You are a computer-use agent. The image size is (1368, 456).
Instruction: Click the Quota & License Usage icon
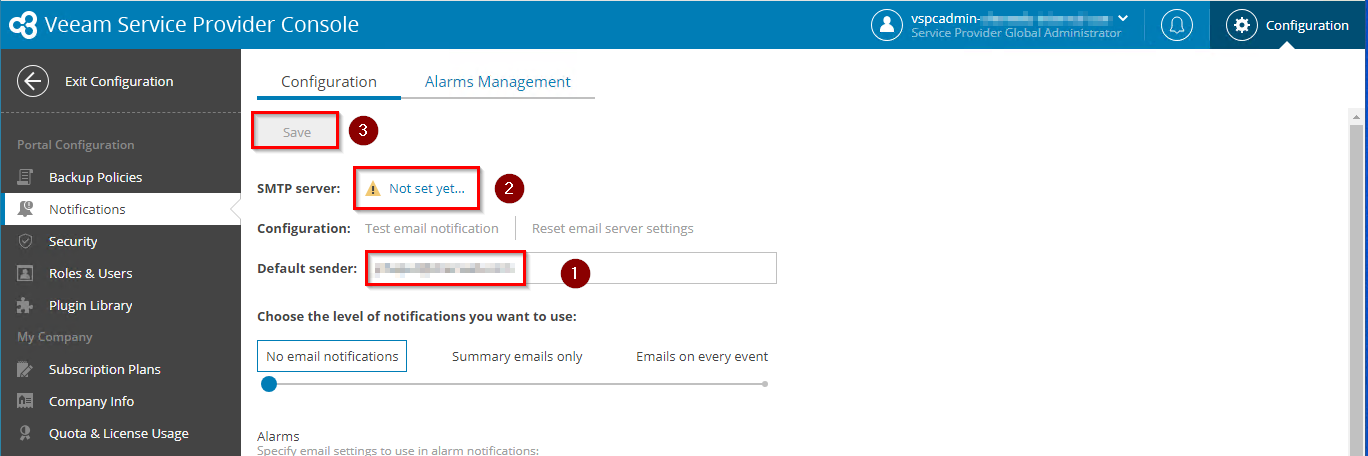coord(26,433)
